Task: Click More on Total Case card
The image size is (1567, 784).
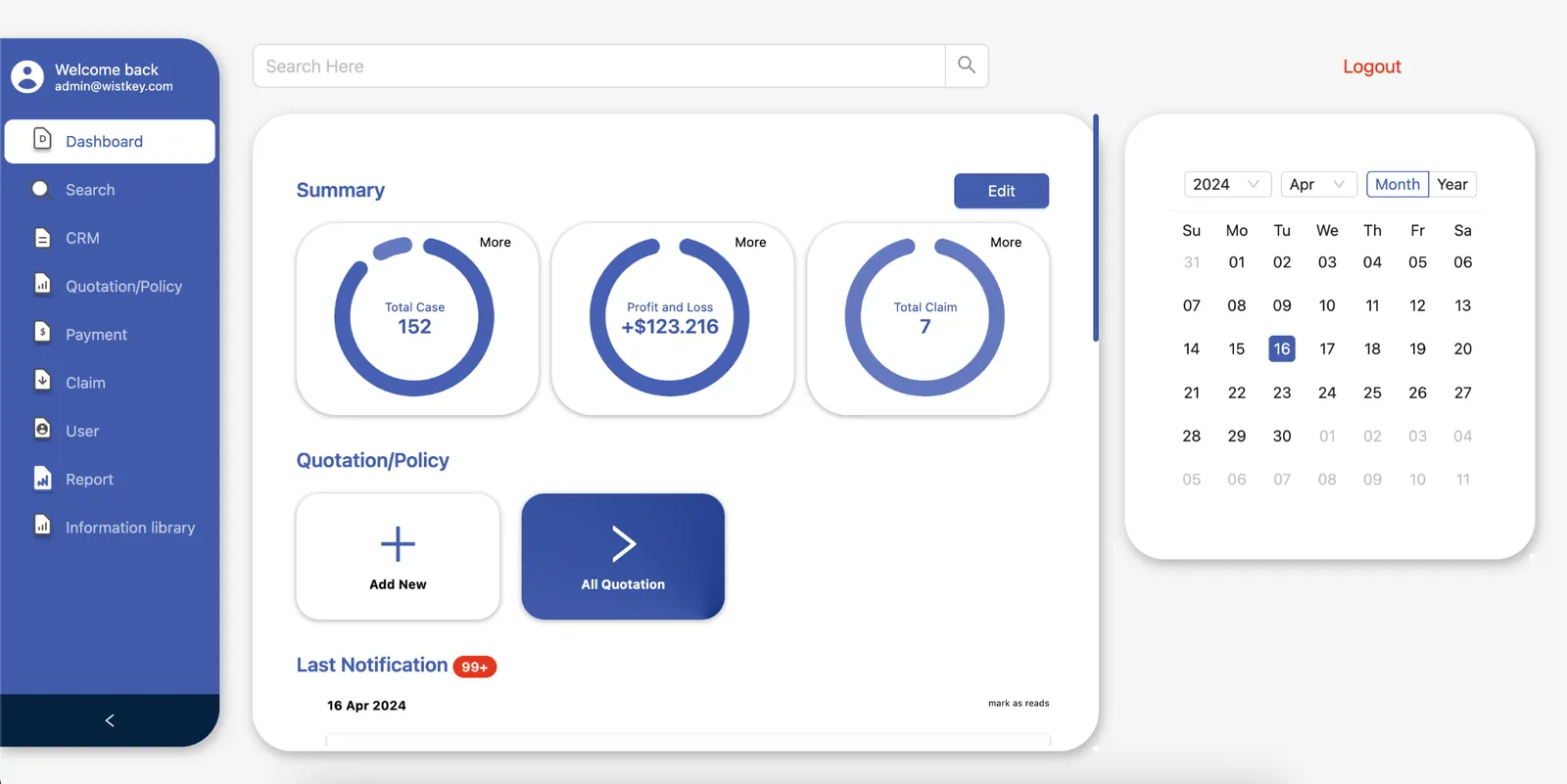Action: coord(495,242)
